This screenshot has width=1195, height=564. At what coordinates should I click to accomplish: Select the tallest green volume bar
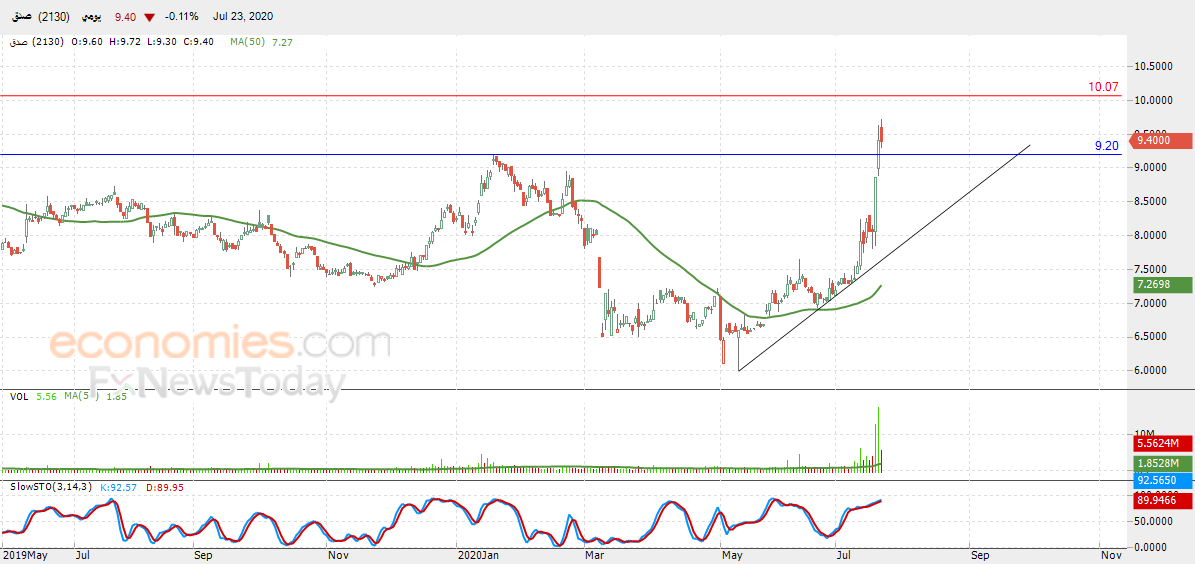[878, 440]
